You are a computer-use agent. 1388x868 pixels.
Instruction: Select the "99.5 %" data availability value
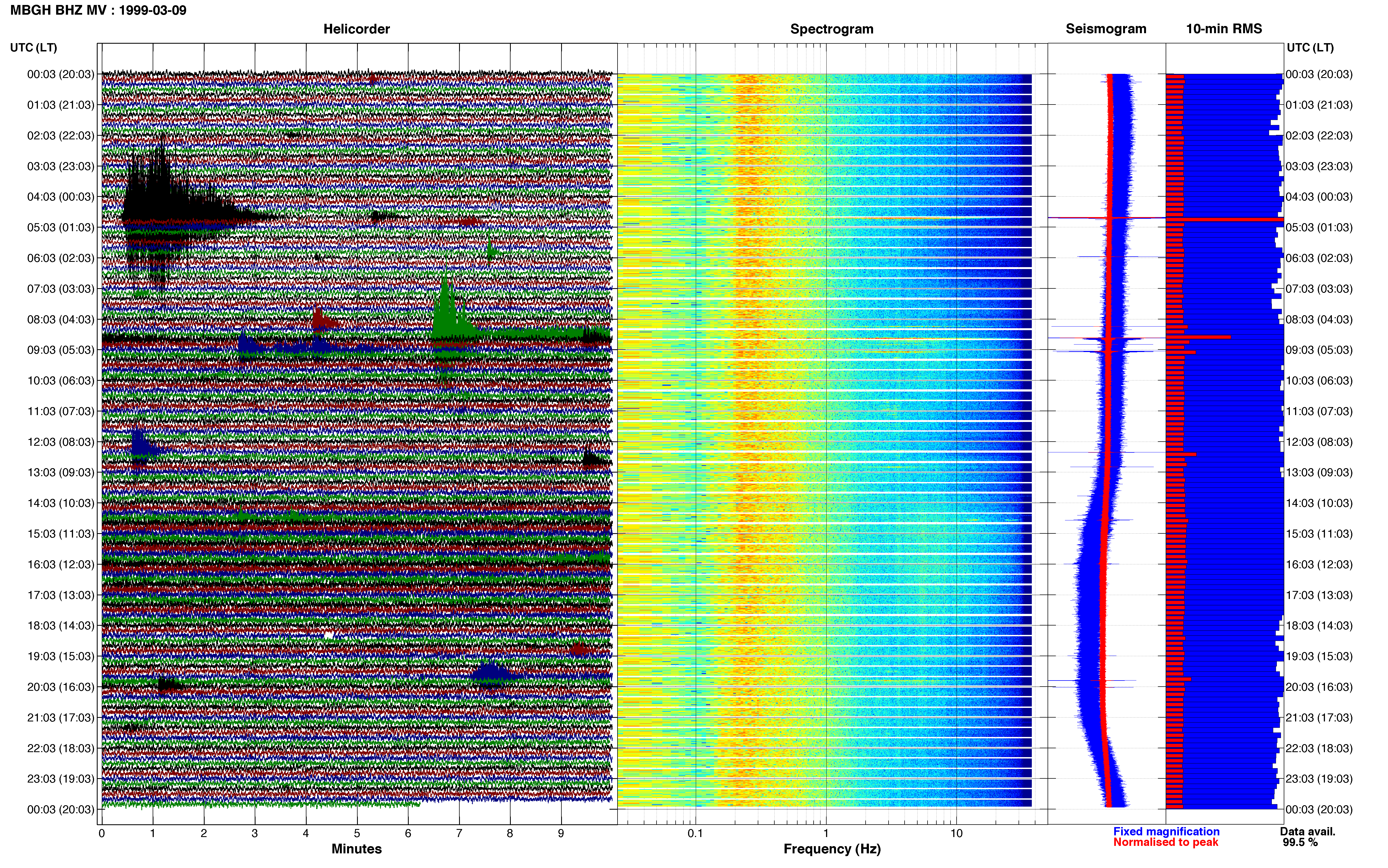(x=1300, y=842)
